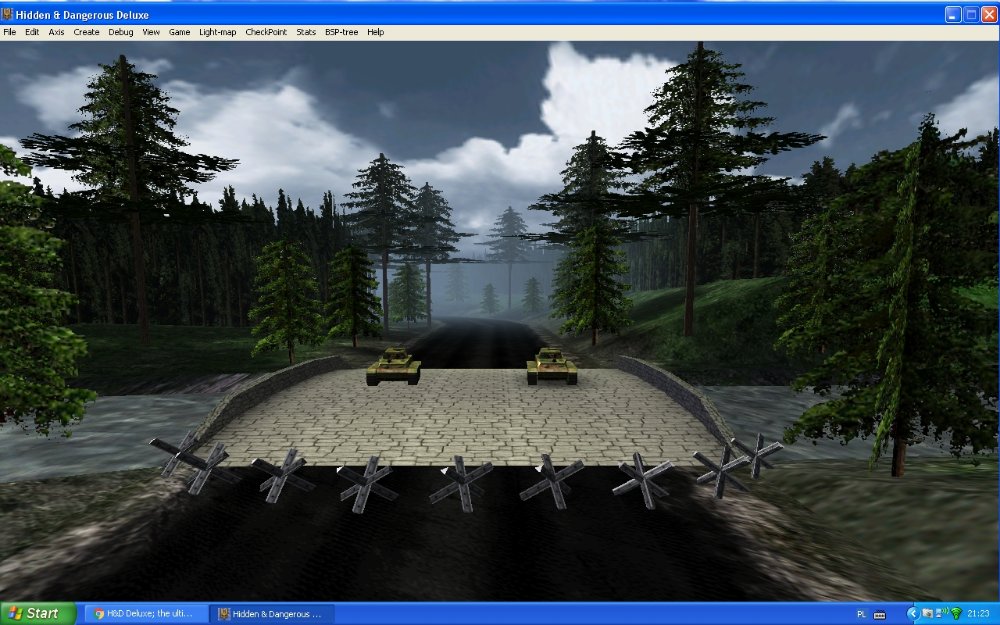This screenshot has width=1000, height=625.
Task: Minimize the Hidden & Dangerous Deluxe window
Action: pos(953,15)
